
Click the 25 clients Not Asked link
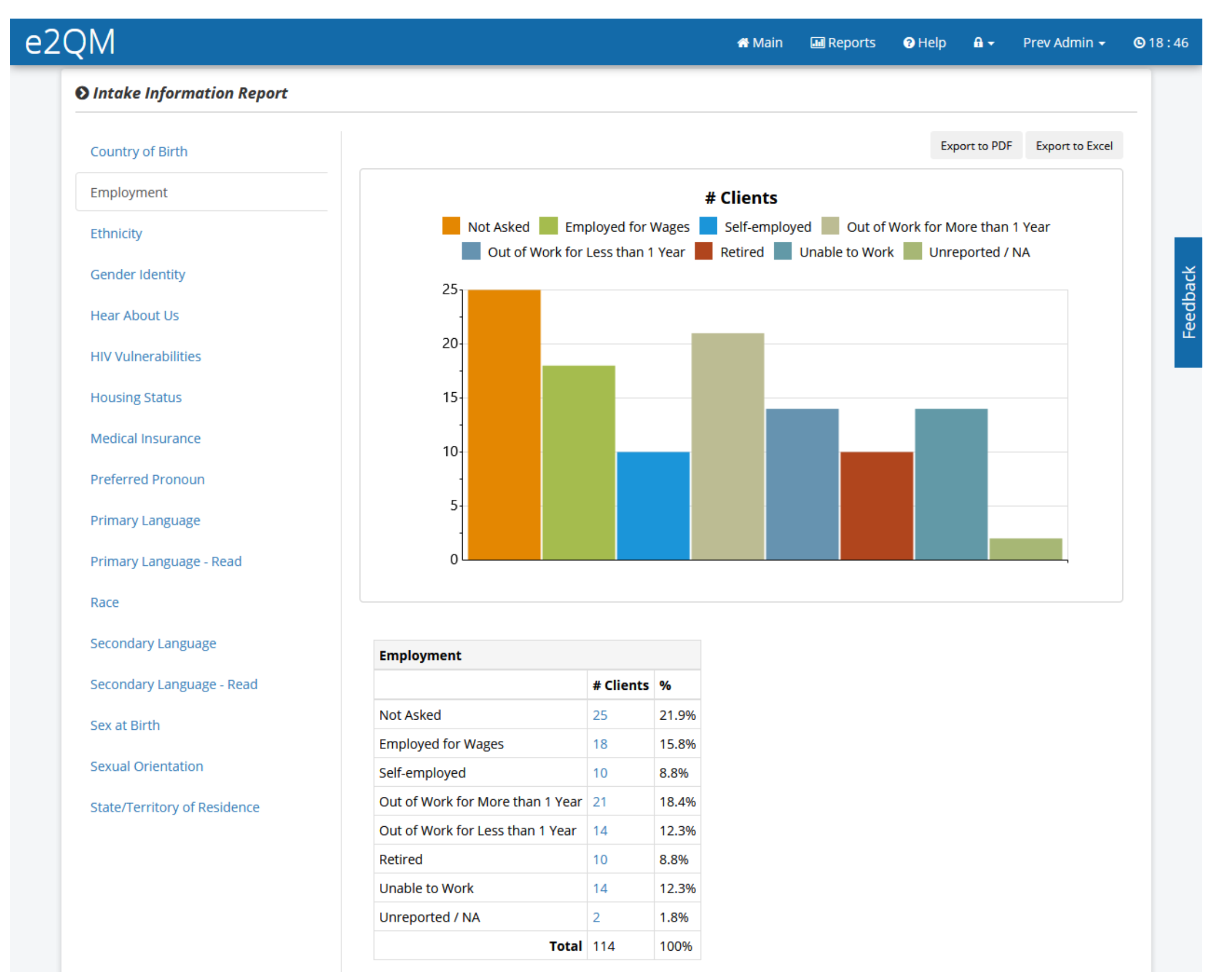pos(600,715)
